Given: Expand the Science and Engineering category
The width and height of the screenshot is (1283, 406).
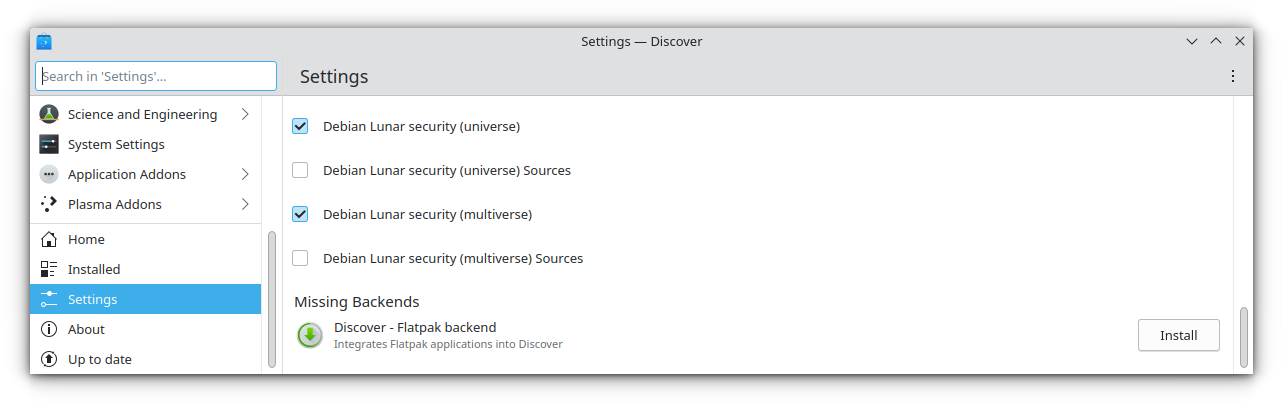Looking at the screenshot, I should click(245, 114).
